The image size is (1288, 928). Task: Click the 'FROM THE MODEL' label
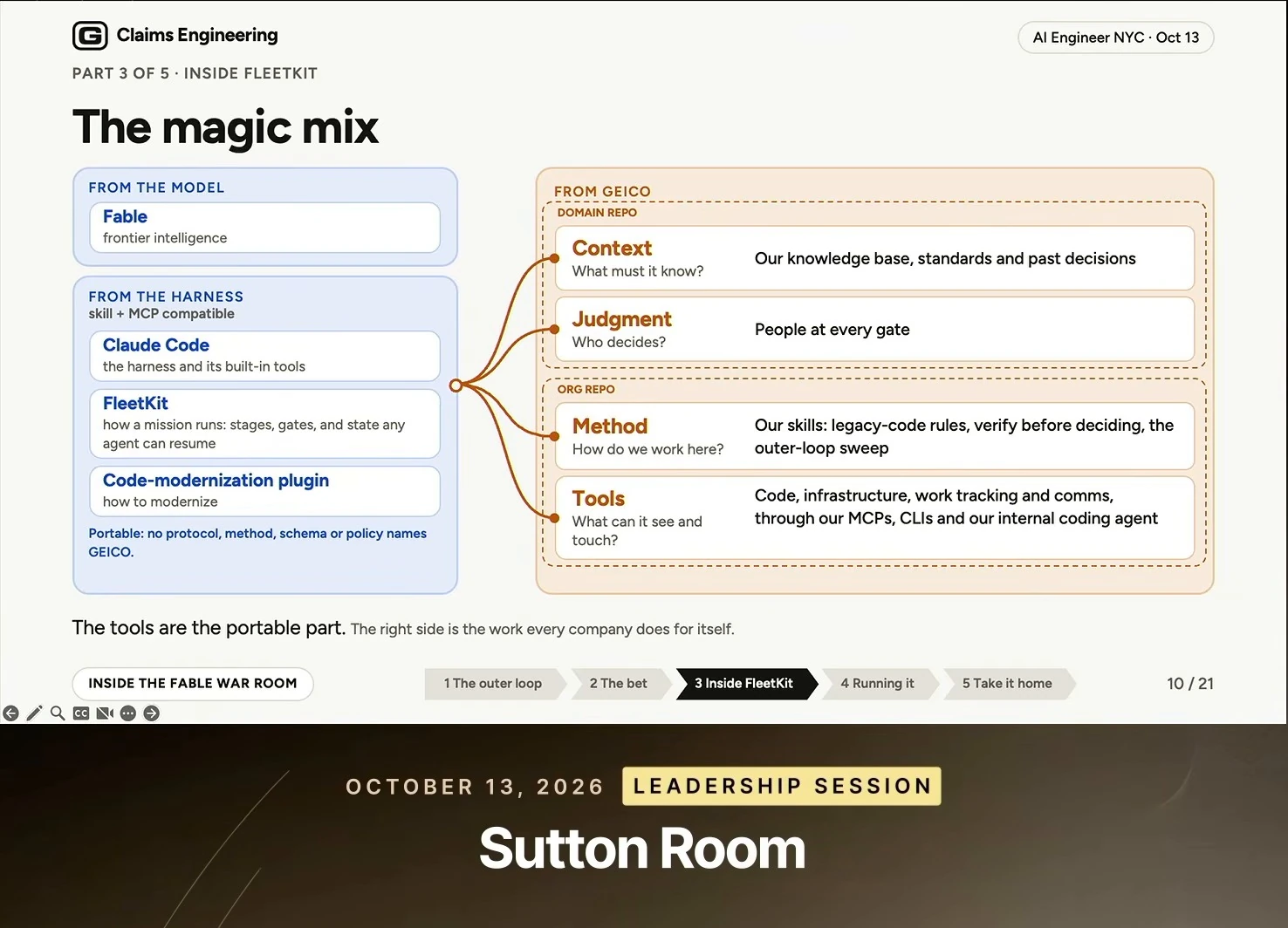pyautogui.click(x=156, y=188)
